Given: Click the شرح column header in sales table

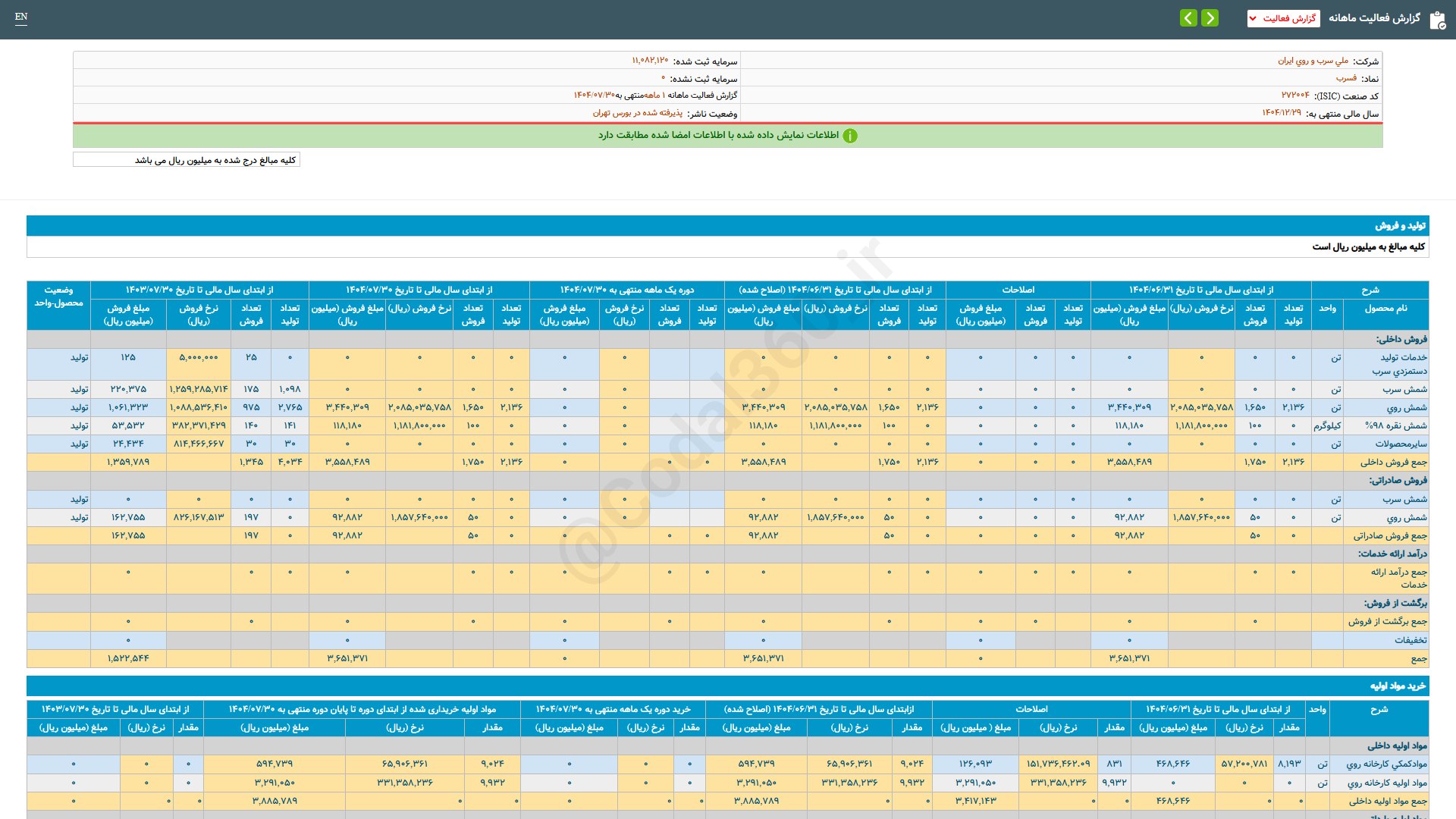Looking at the screenshot, I should pyautogui.click(x=1370, y=290).
